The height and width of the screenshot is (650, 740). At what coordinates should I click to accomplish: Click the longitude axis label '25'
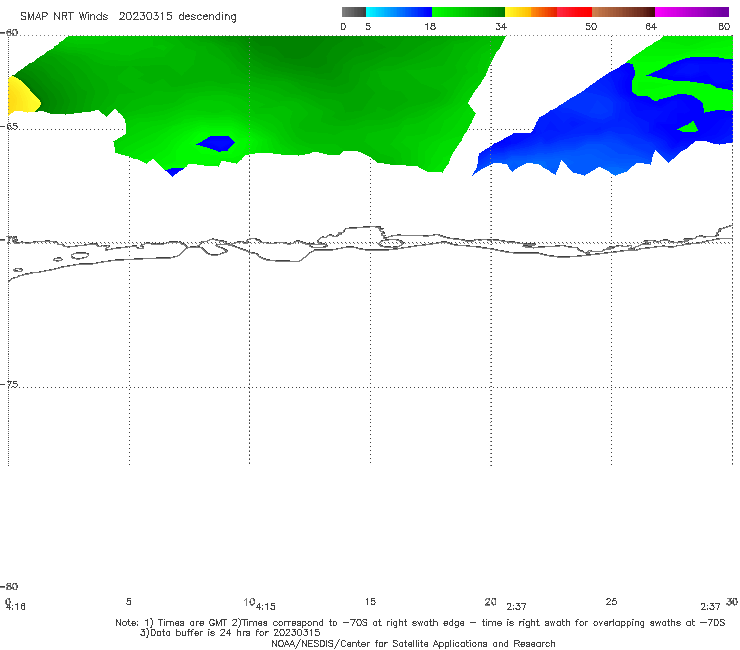611,602
